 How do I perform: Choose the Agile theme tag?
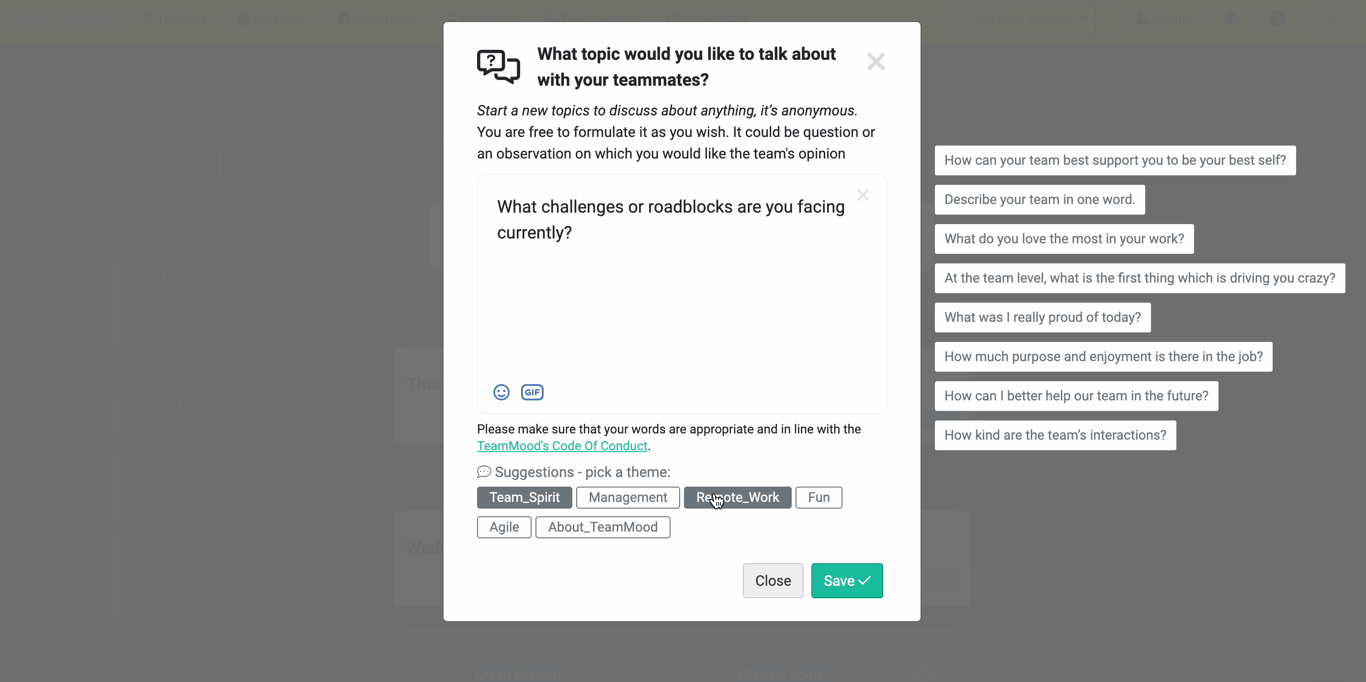(504, 527)
